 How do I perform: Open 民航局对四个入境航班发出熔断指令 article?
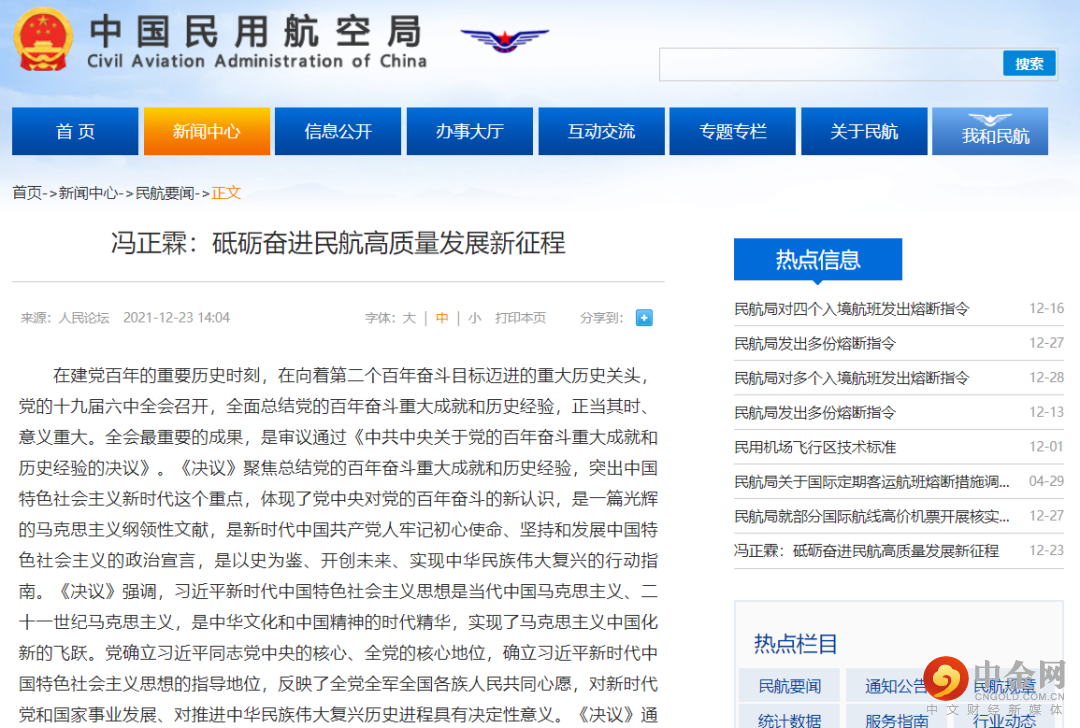[x=851, y=309]
